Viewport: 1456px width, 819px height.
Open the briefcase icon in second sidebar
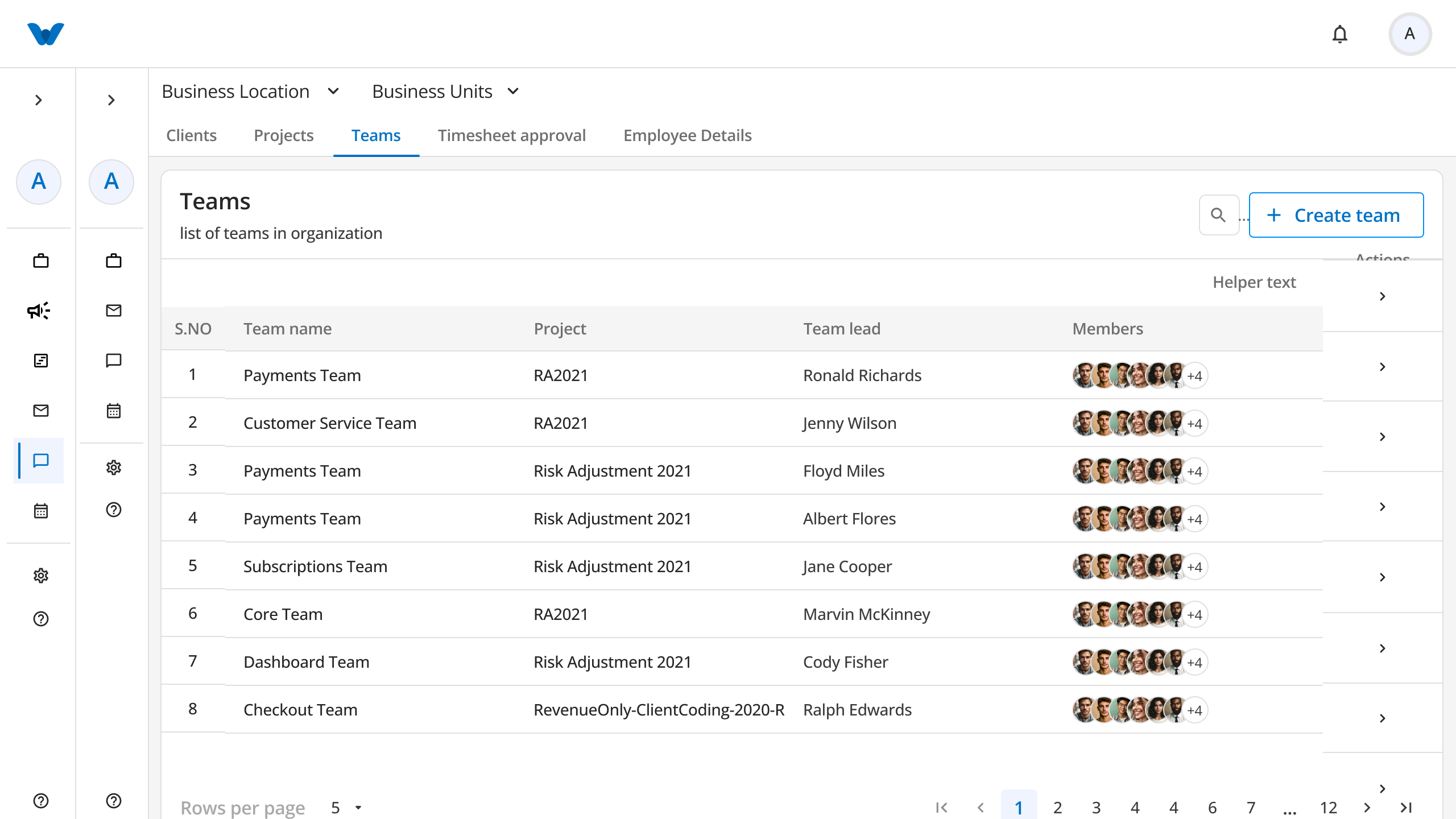pyautogui.click(x=114, y=261)
